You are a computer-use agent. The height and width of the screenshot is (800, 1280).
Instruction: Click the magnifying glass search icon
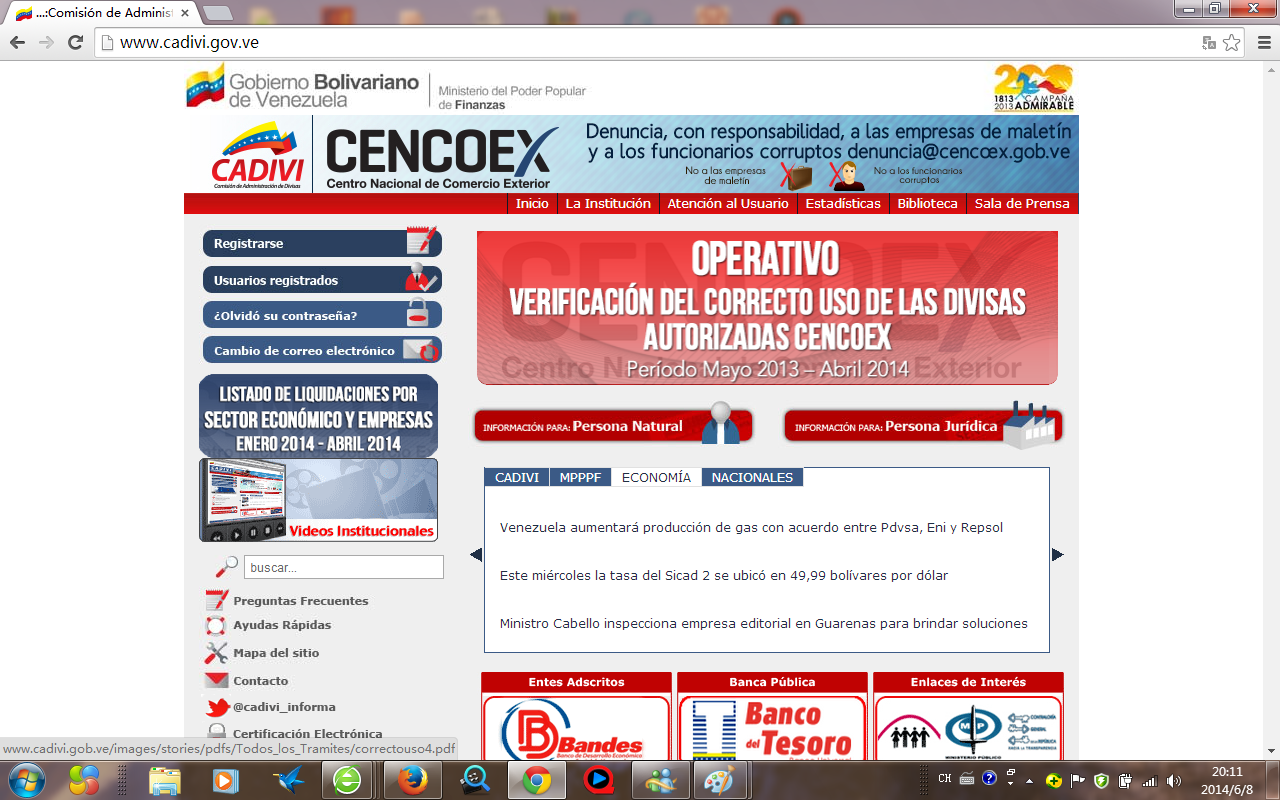coord(227,567)
